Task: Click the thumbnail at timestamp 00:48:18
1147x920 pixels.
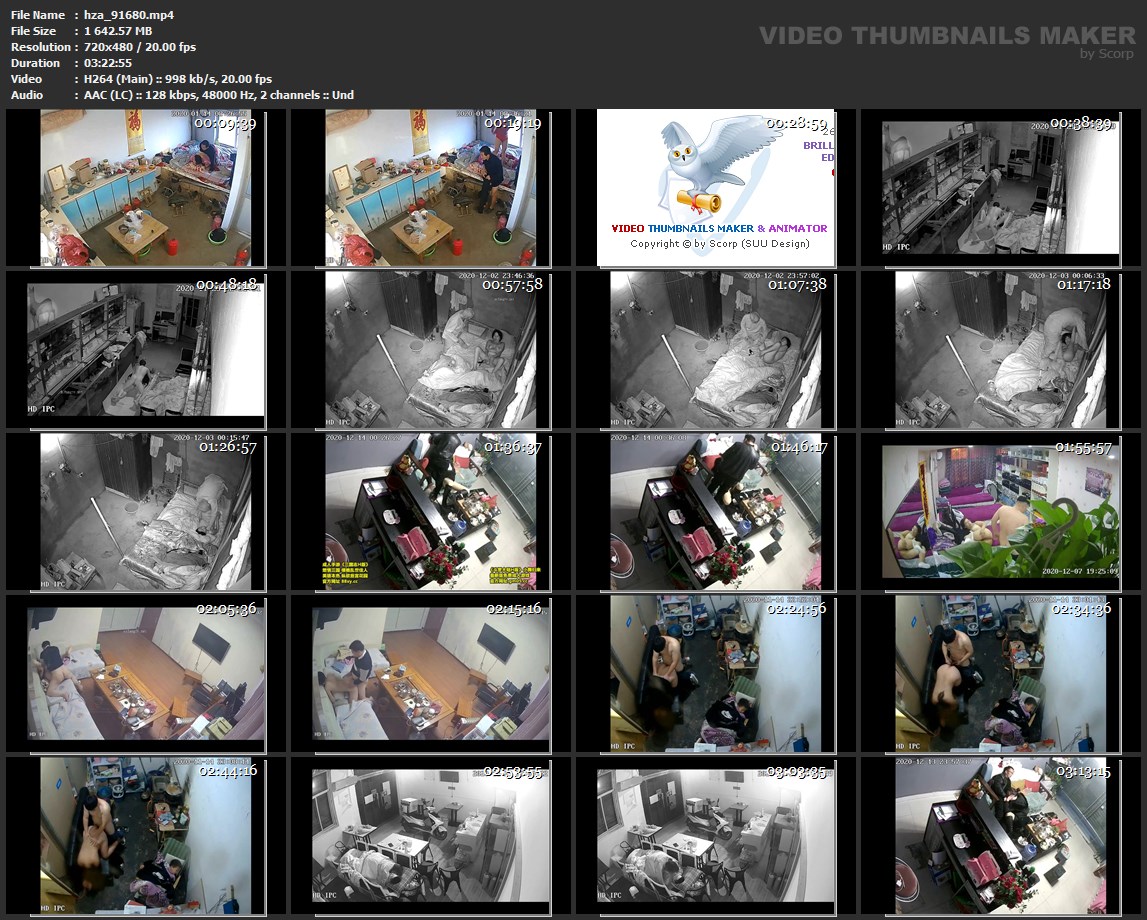Action: pos(146,349)
